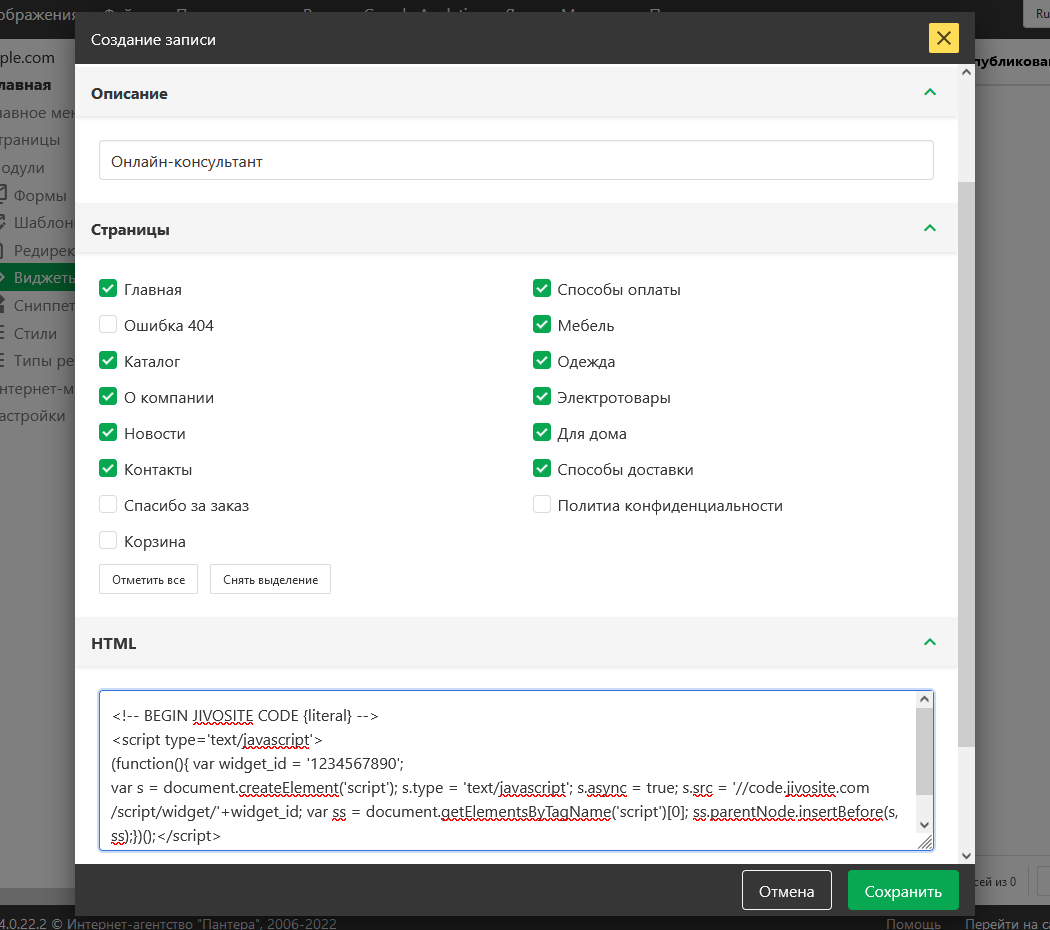The width and height of the screenshot is (1050, 930).
Task: Cancel the dialog with Отмена
Action: click(786, 891)
